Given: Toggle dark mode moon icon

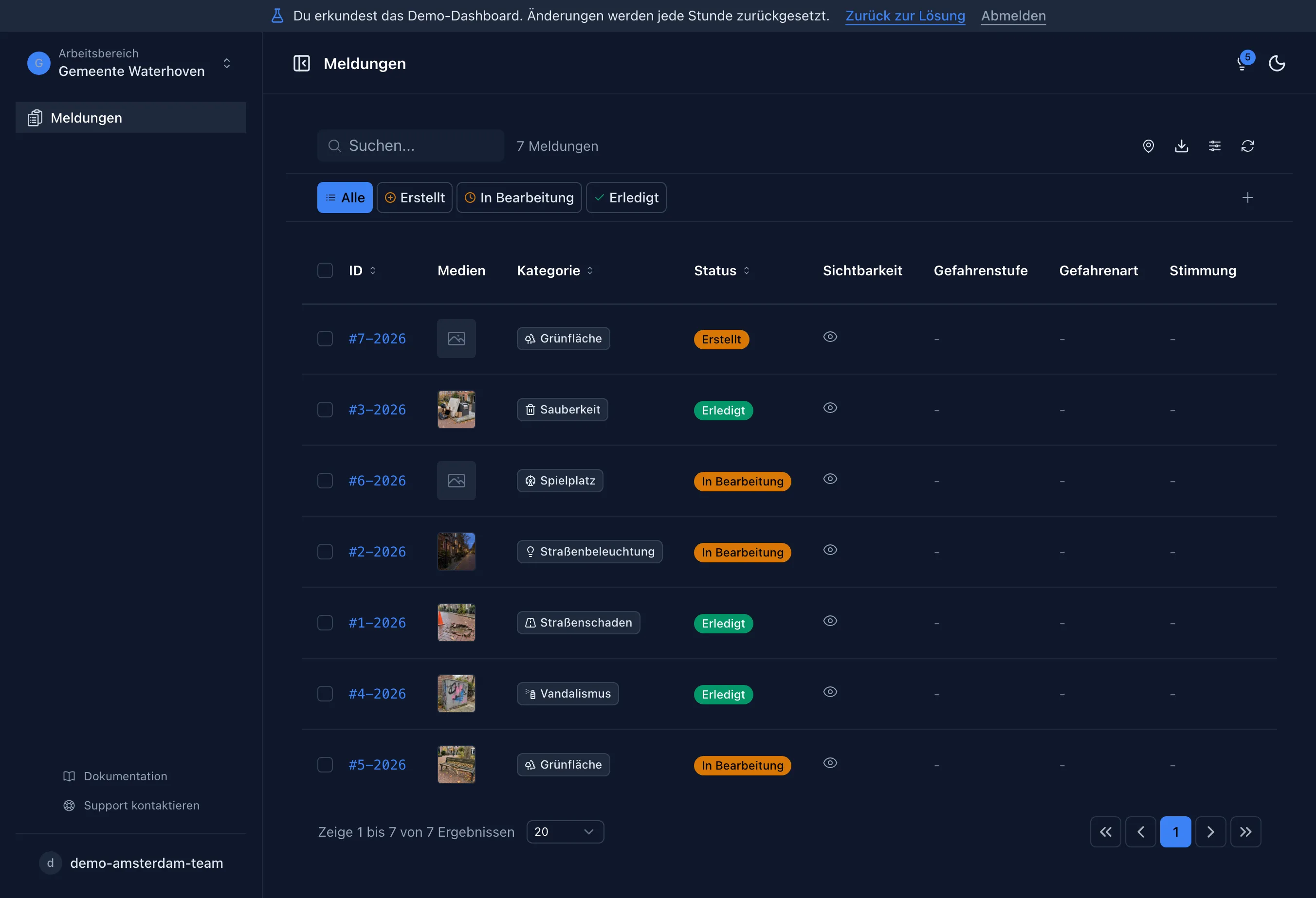Looking at the screenshot, I should click(x=1277, y=63).
